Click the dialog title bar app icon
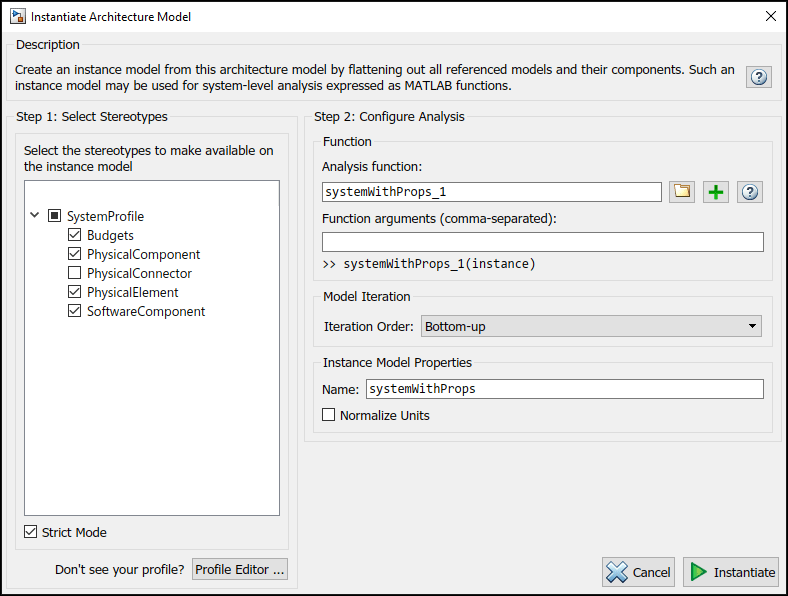The width and height of the screenshot is (788, 596). coord(18,16)
